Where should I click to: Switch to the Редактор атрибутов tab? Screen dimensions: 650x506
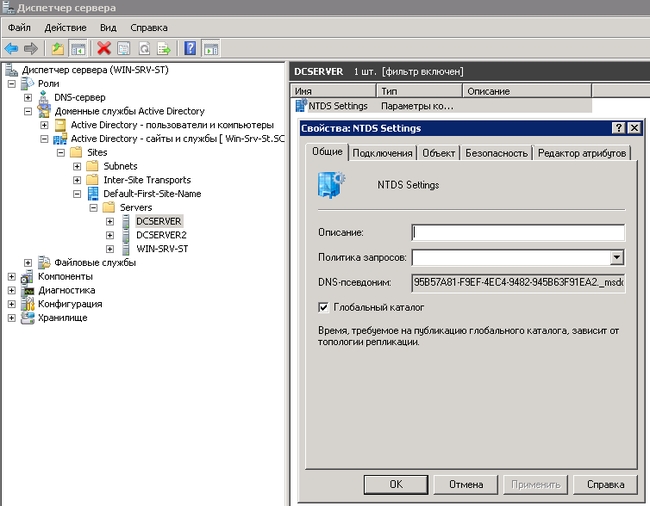point(581,153)
